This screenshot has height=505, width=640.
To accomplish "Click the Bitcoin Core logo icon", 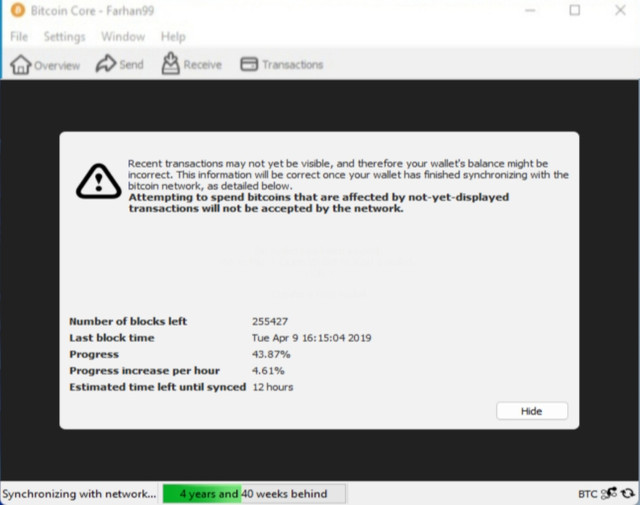I will pos(18,10).
